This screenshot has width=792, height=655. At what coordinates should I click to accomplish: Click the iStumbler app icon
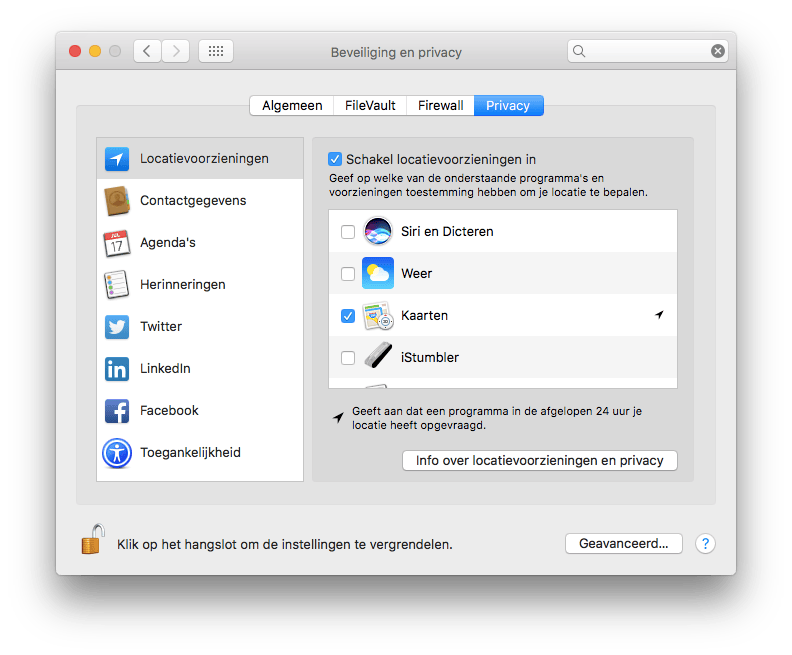(x=378, y=356)
